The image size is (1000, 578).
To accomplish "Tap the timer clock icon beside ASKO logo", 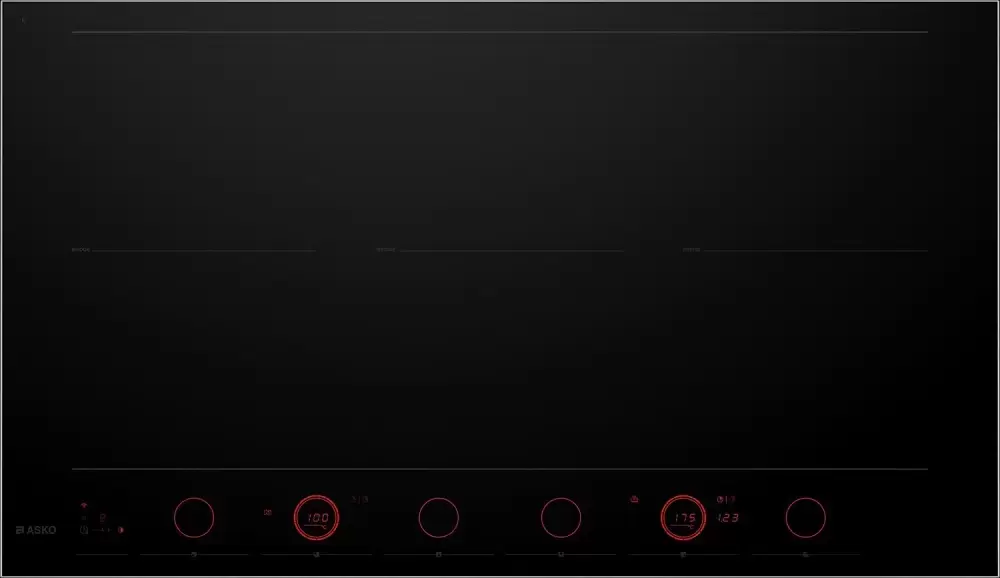I will [84, 530].
